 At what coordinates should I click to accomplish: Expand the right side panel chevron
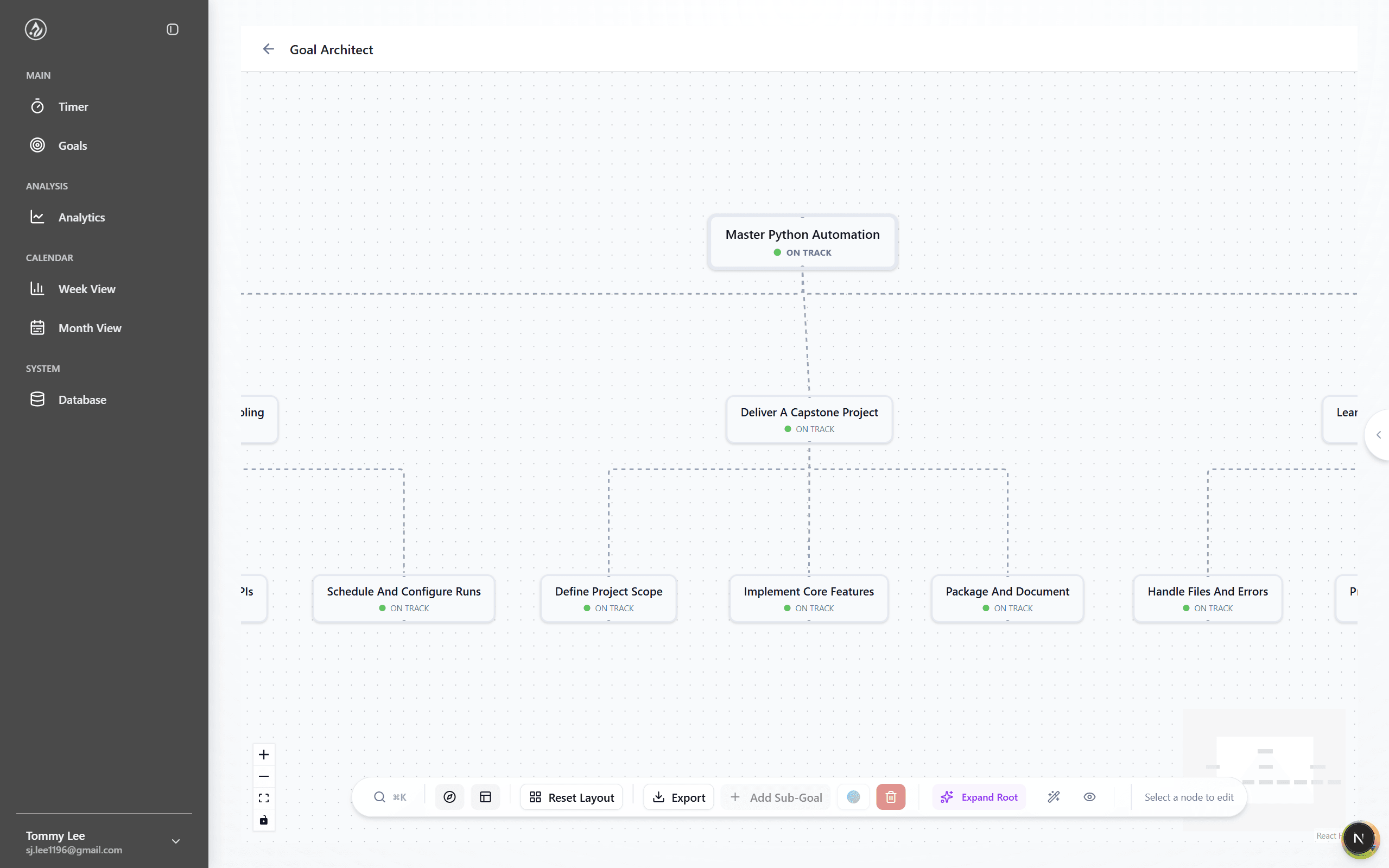tap(1378, 435)
